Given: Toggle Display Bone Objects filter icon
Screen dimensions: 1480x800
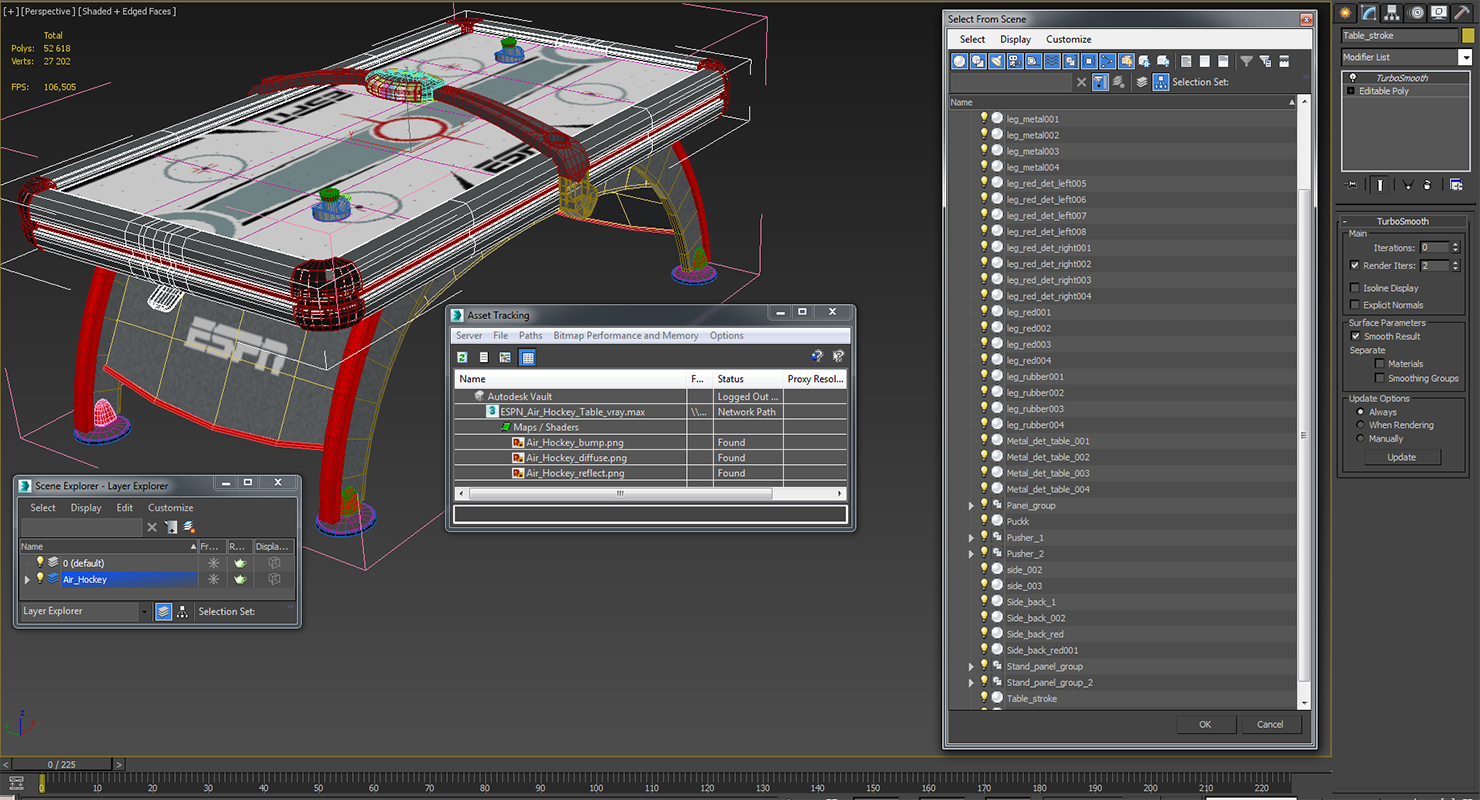Looking at the screenshot, I should (1108, 62).
